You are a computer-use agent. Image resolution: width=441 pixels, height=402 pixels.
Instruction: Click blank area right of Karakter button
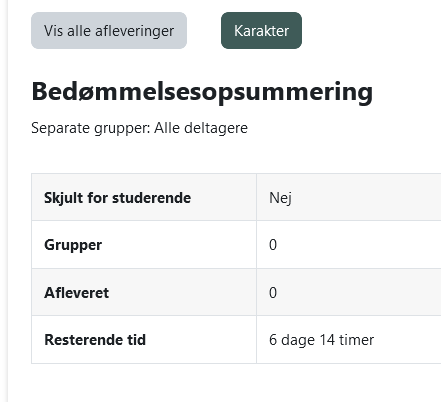[x=371, y=31]
